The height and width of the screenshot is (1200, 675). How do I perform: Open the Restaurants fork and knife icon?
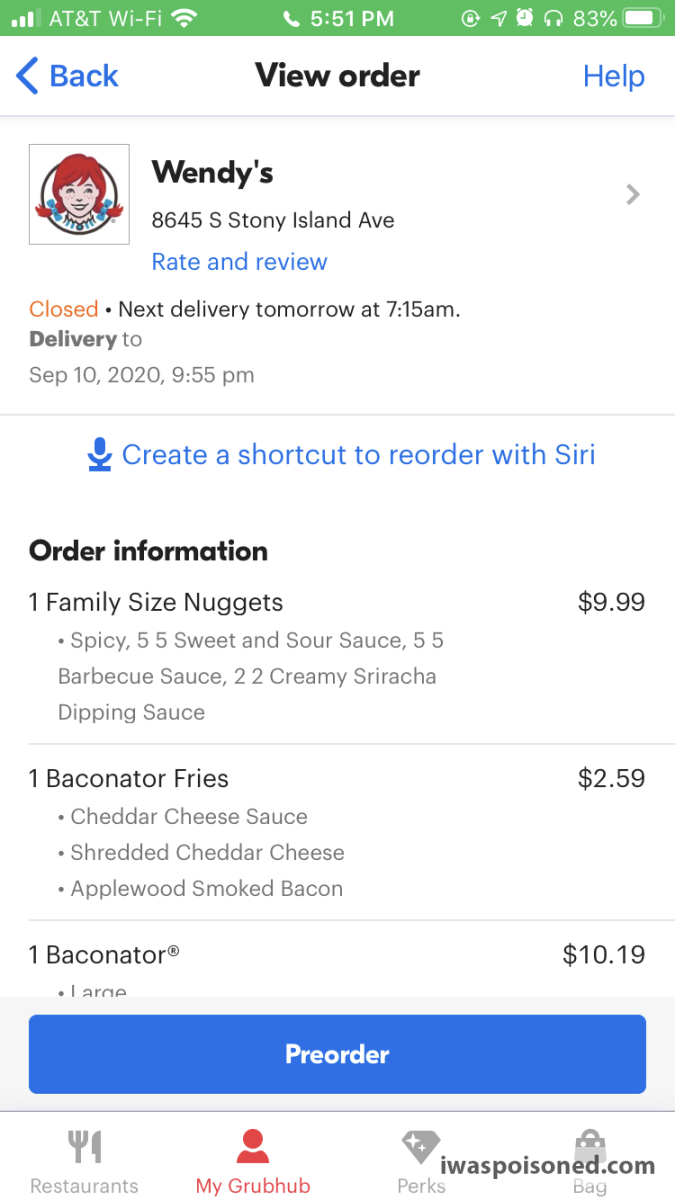[x=85, y=1147]
